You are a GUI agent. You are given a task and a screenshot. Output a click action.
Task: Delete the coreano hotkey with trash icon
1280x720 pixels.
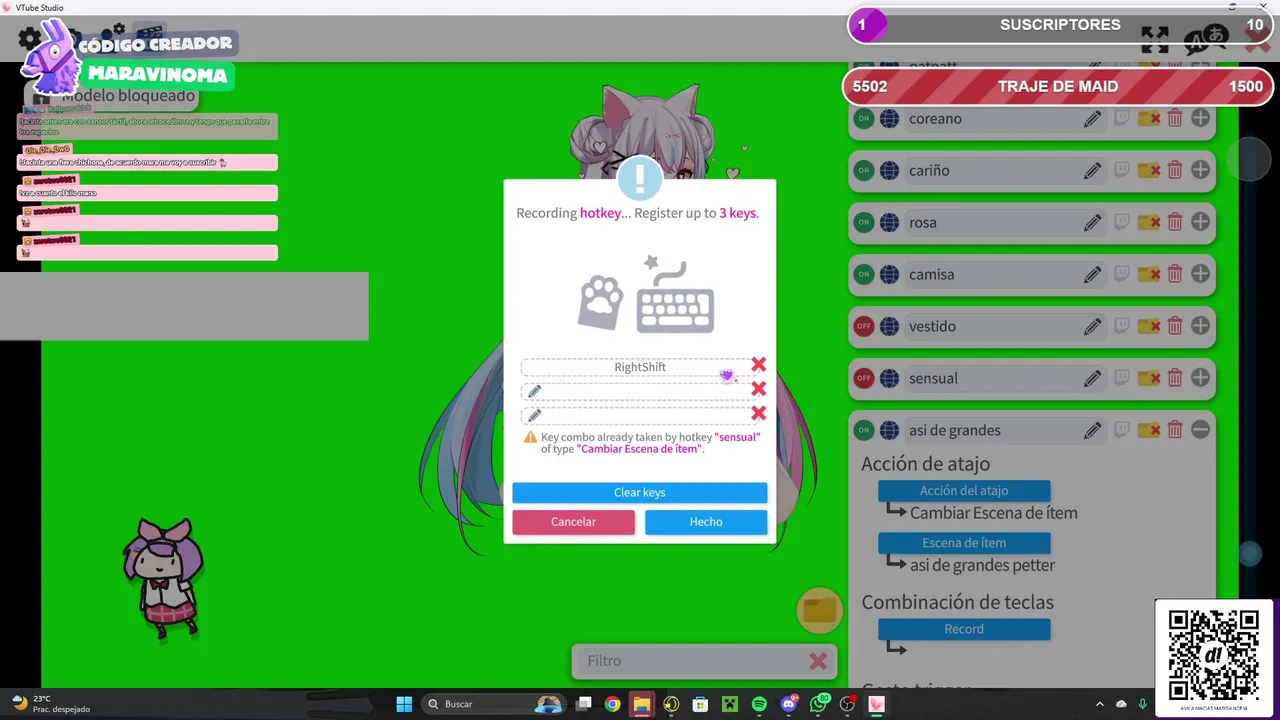click(x=1175, y=118)
